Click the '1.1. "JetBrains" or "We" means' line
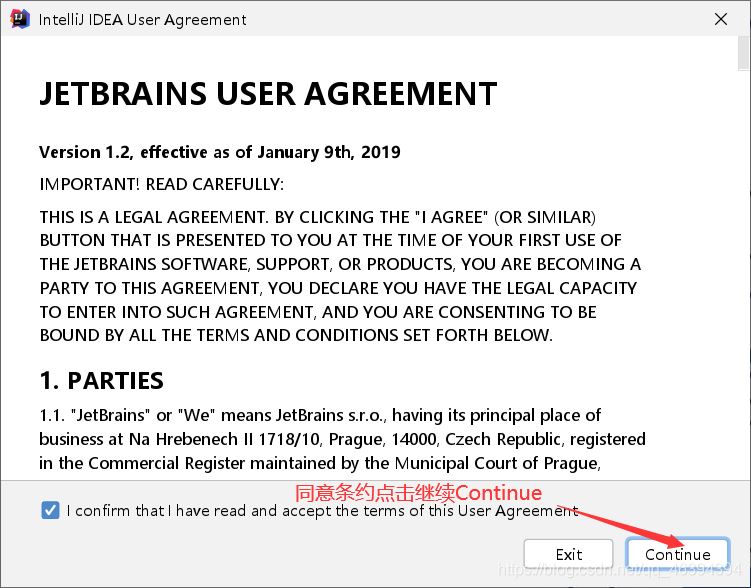This screenshot has height=588, width=751. [x=320, y=415]
